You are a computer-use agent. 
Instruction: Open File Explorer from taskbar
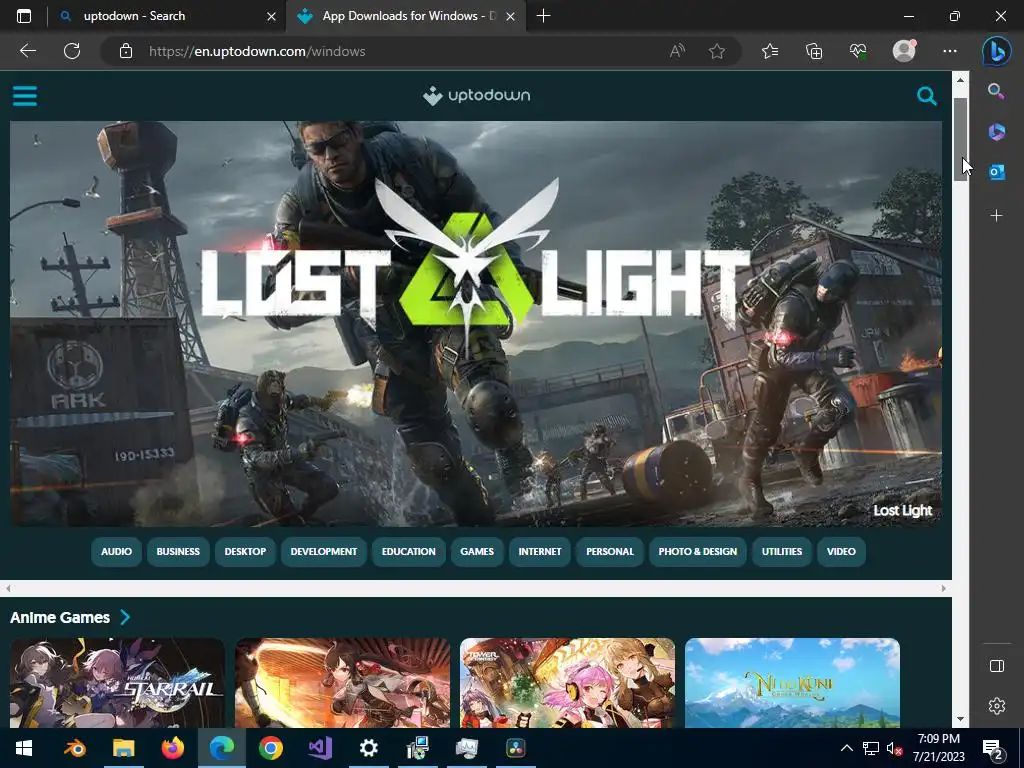123,748
